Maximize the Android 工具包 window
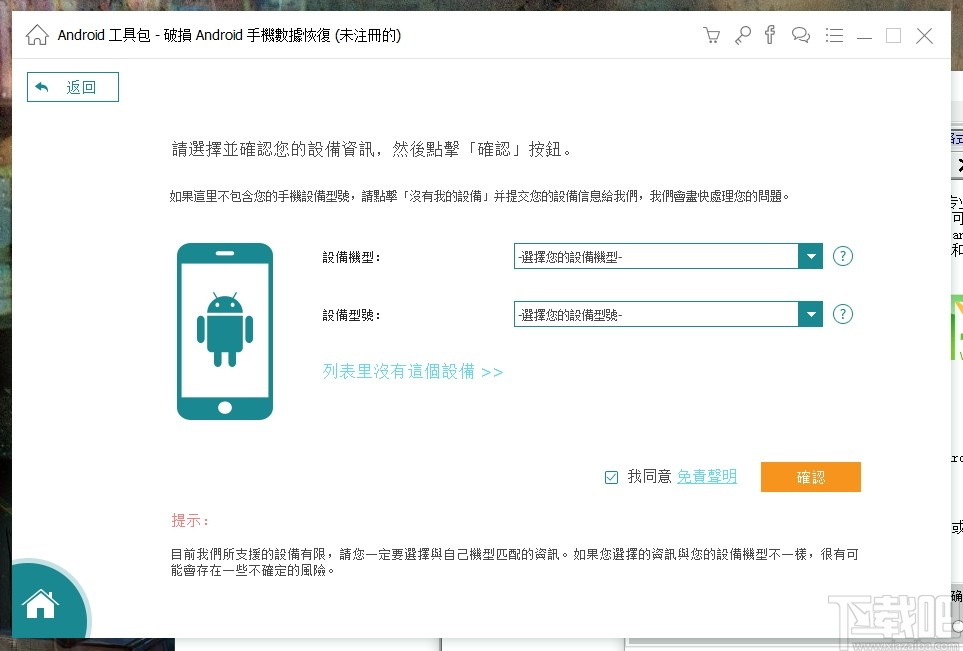The width and height of the screenshot is (963, 651). click(894, 36)
